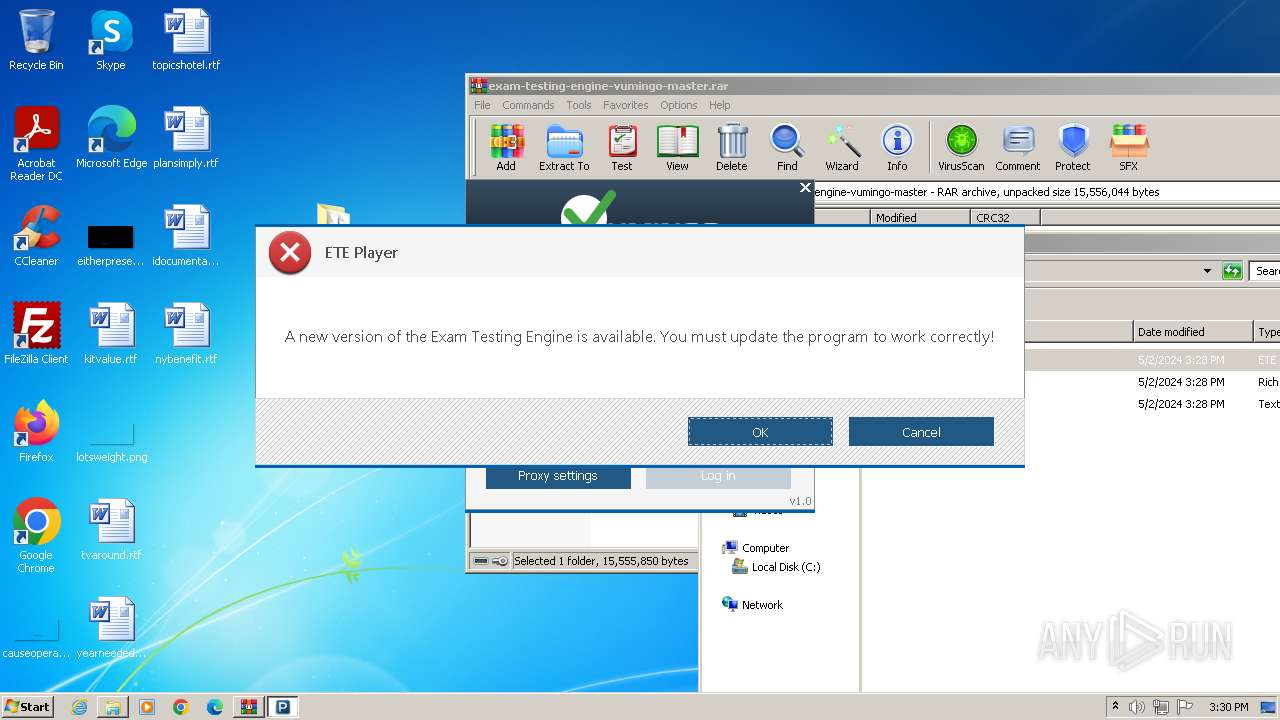Open the WinRAR Options menu

(679, 105)
